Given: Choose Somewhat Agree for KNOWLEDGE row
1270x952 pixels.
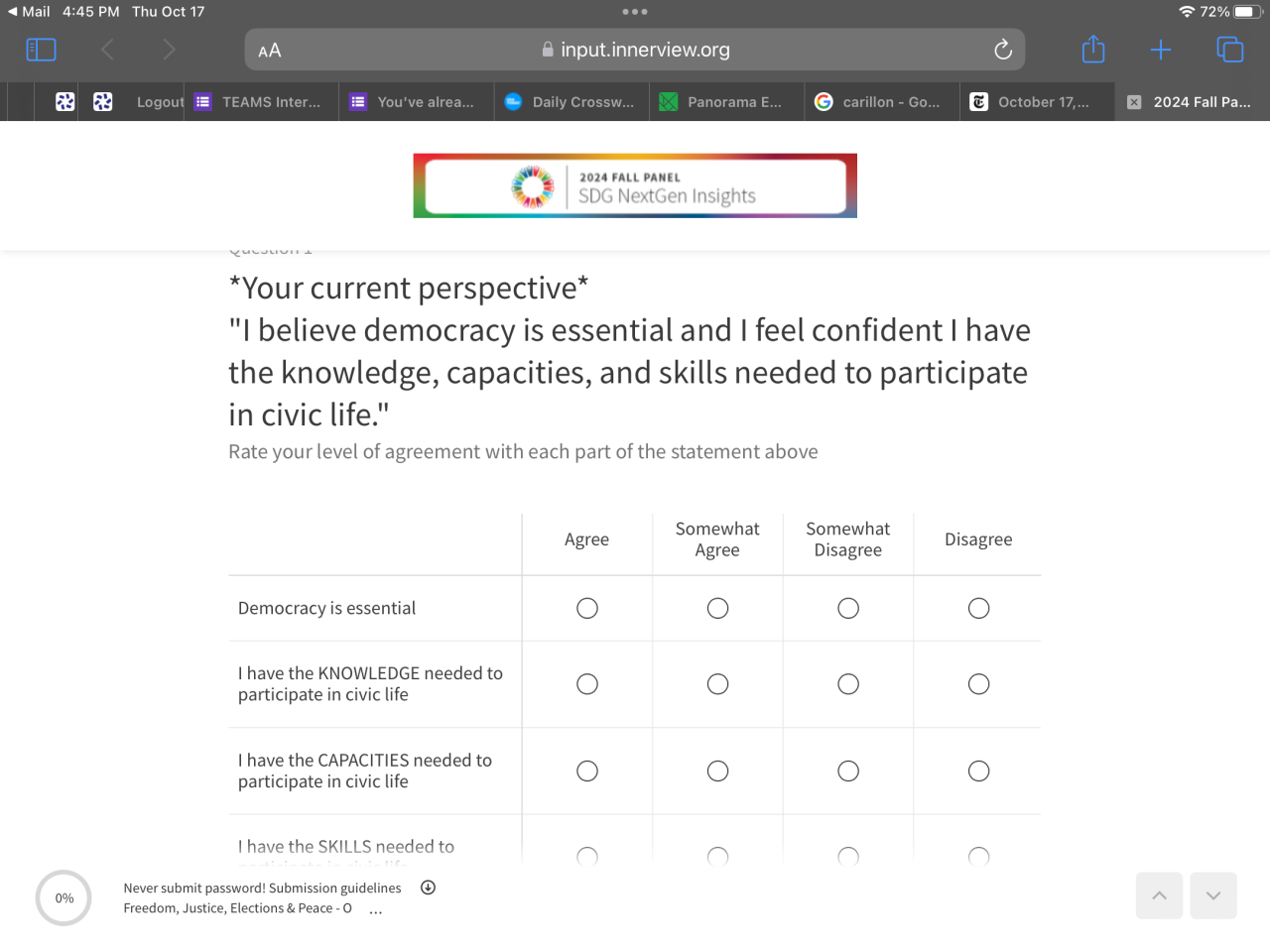Looking at the screenshot, I should tap(717, 684).
